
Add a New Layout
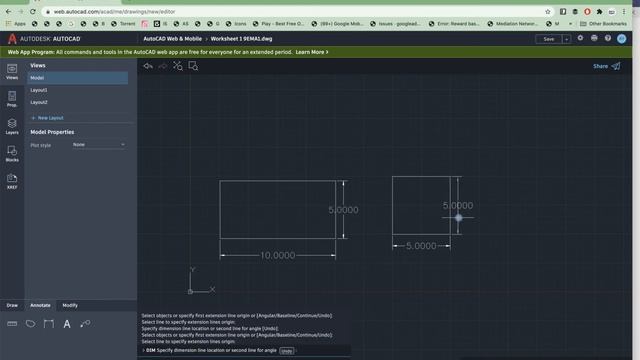[47, 118]
